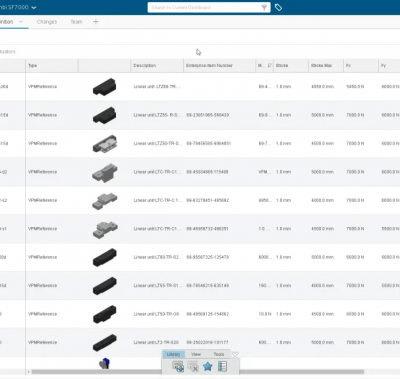Viewport: 400px width, 379px height.
Task: Select the Library tab of the action bar
Action: (173, 354)
